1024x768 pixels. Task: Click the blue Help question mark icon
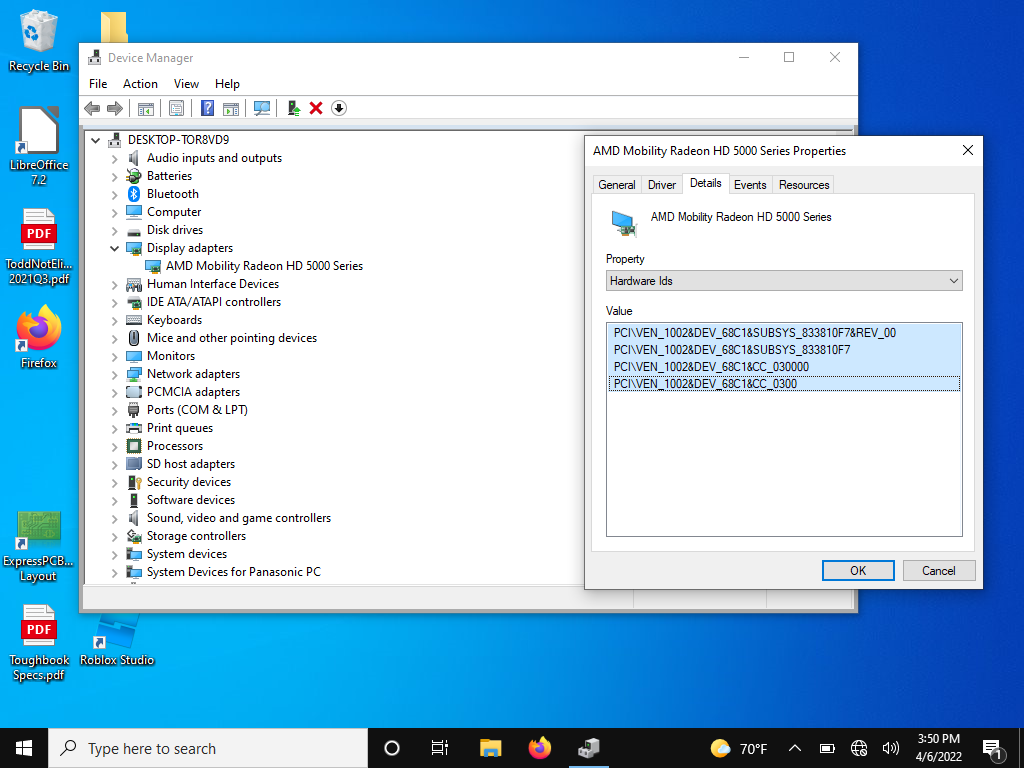208,108
